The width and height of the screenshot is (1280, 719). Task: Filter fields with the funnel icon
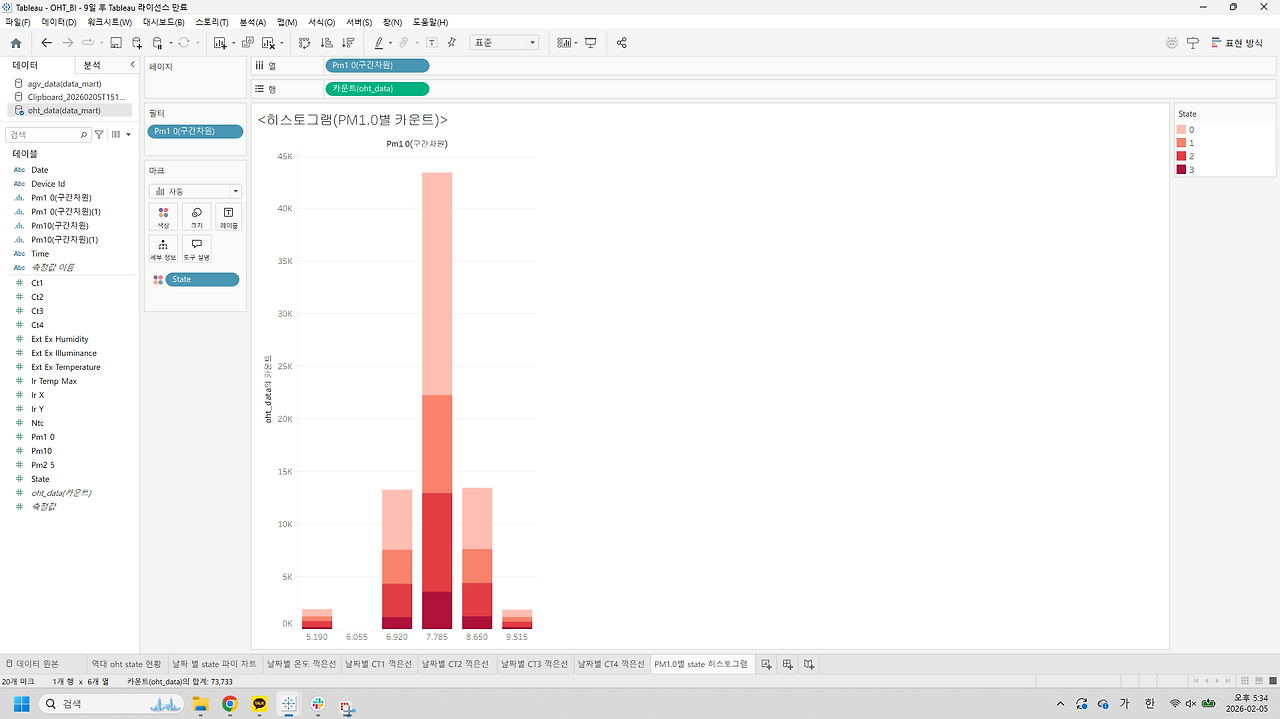(99, 134)
